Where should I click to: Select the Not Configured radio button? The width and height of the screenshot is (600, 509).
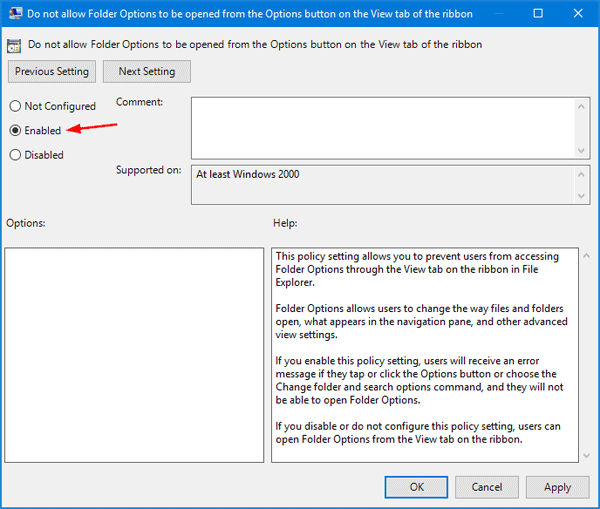[15, 106]
